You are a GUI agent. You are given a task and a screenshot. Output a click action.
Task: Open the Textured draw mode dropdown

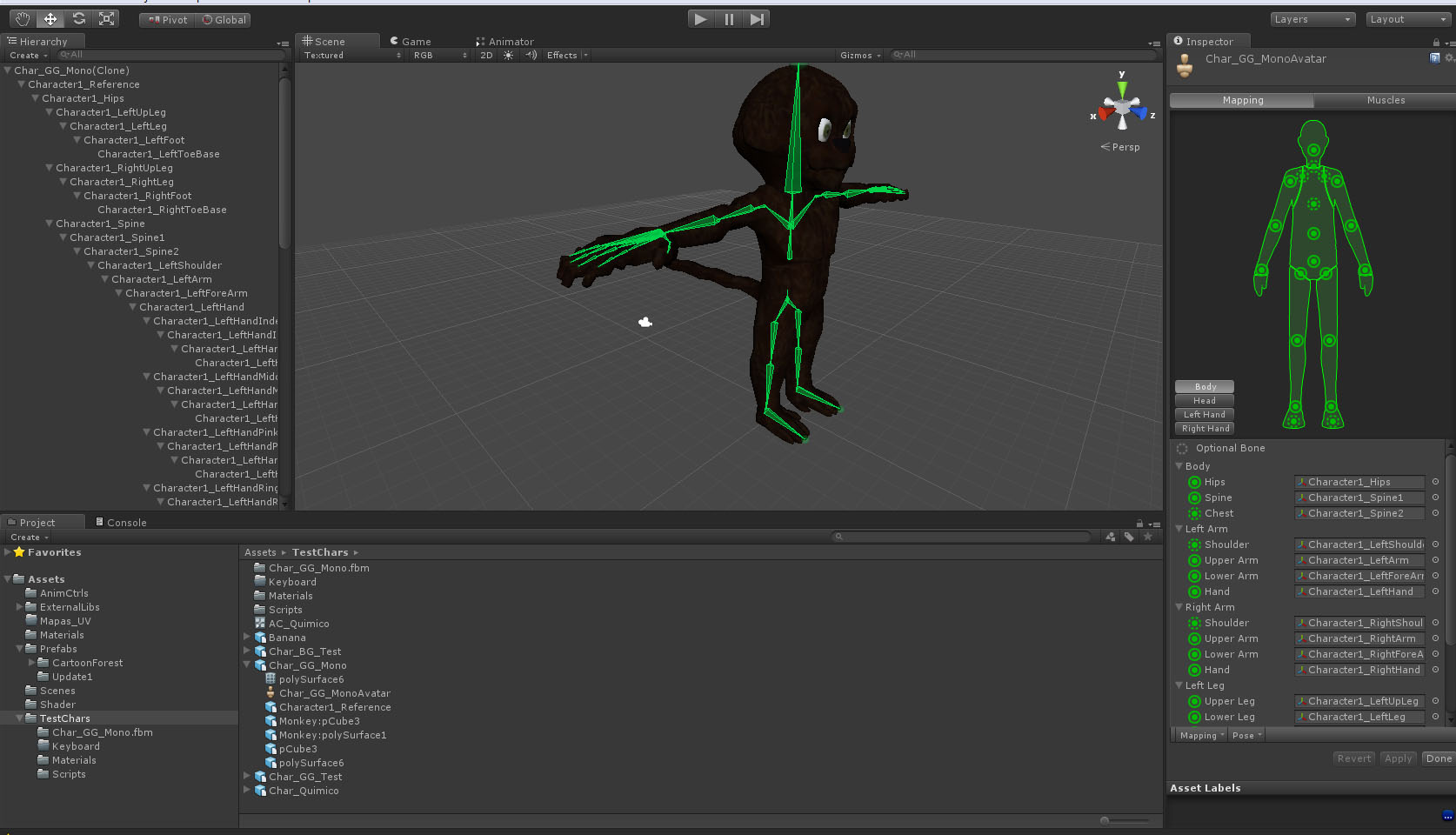[352, 55]
